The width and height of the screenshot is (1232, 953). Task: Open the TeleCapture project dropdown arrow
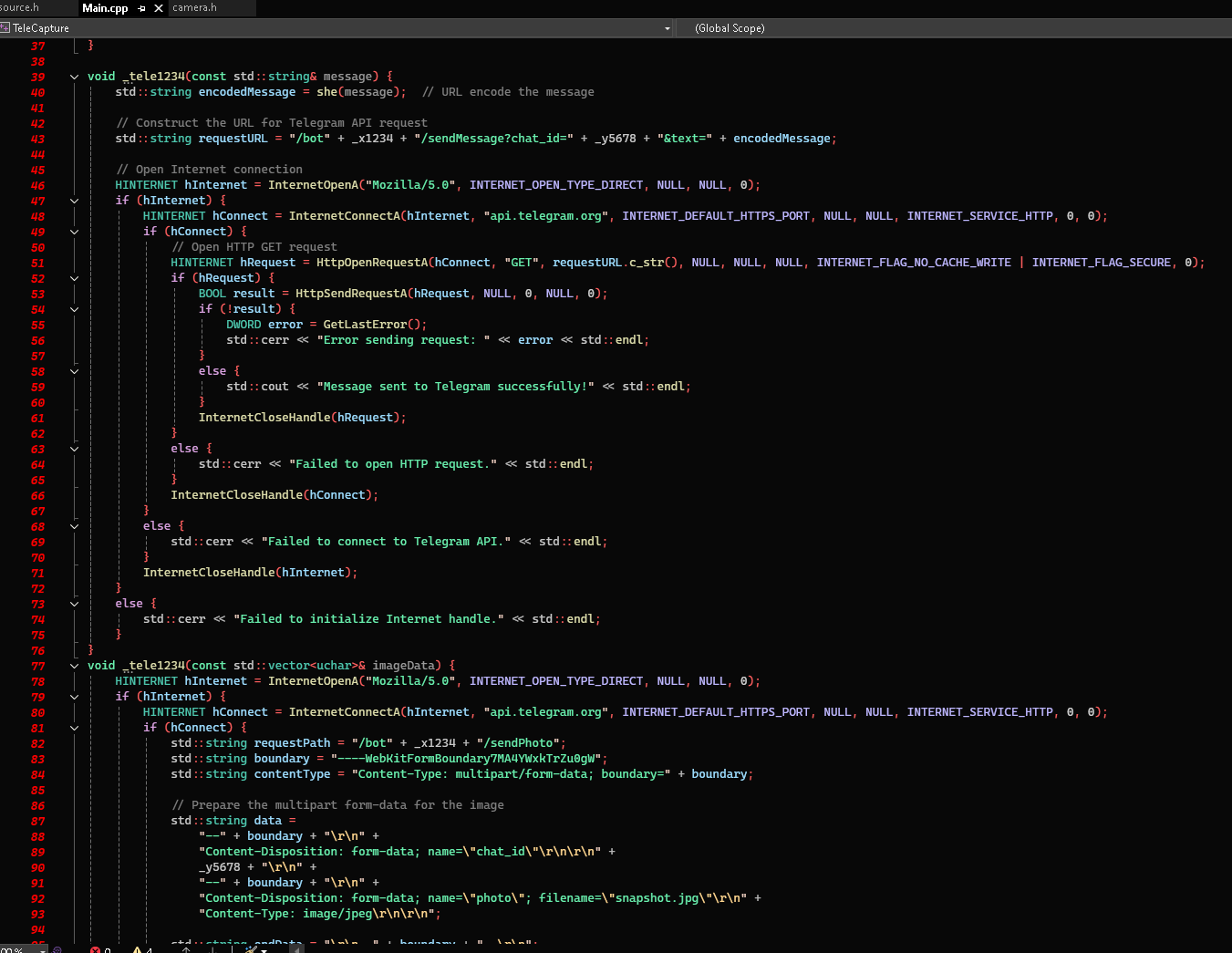(x=667, y=28)
